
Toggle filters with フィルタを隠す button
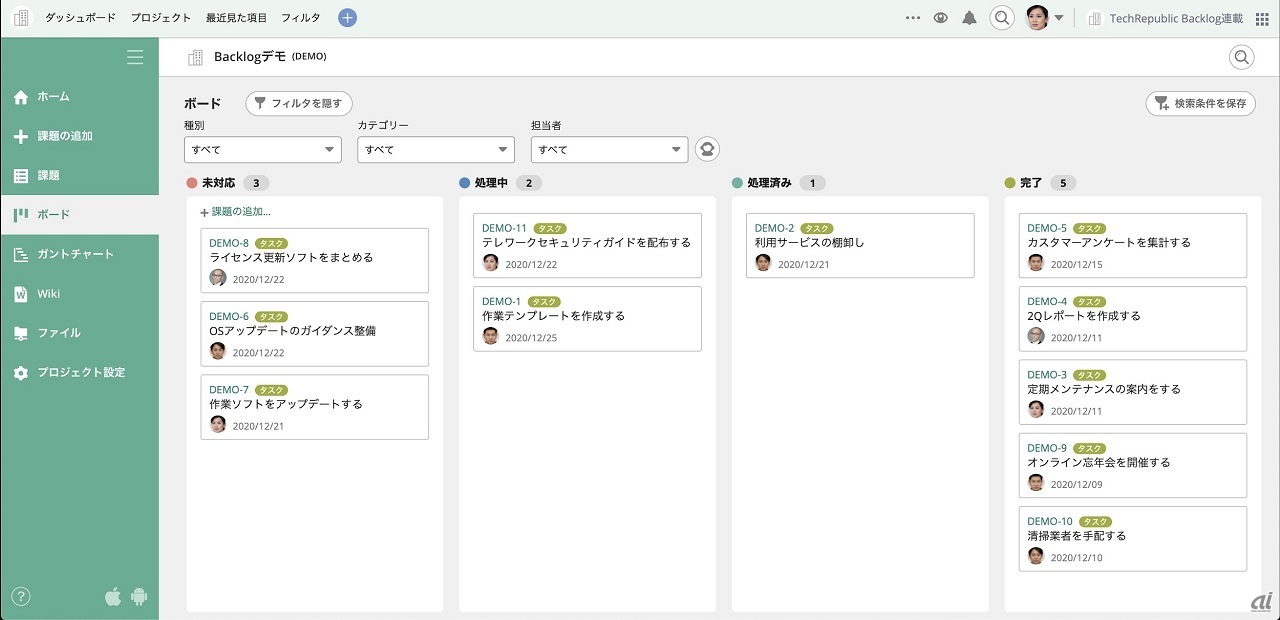click(299, 103)
